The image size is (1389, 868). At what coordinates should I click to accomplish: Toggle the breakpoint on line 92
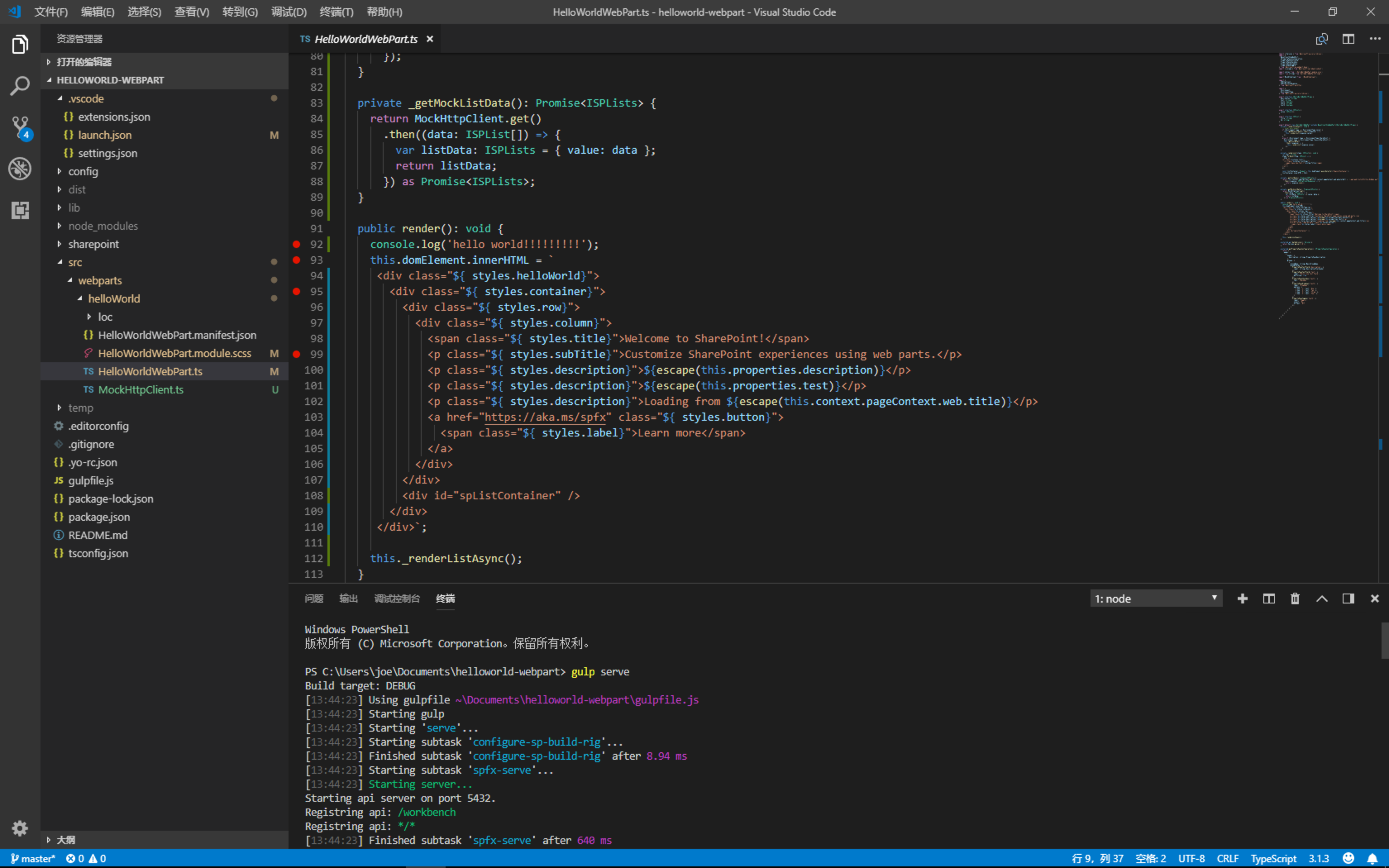click(x=296, y=244)
